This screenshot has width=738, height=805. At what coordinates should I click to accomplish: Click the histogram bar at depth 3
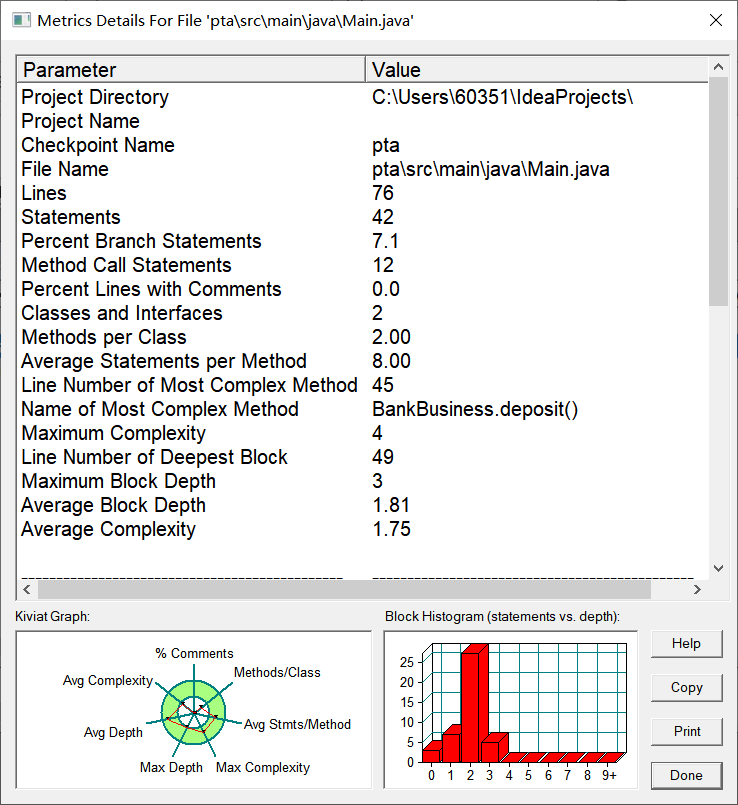pos(491,750)
